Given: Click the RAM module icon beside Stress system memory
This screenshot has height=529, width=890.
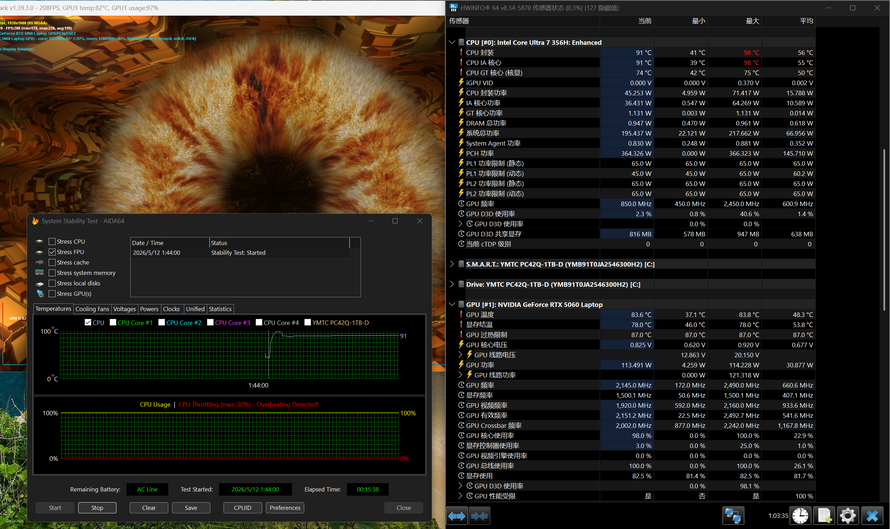Looking at the screenshot, I should tap(40, 273).
